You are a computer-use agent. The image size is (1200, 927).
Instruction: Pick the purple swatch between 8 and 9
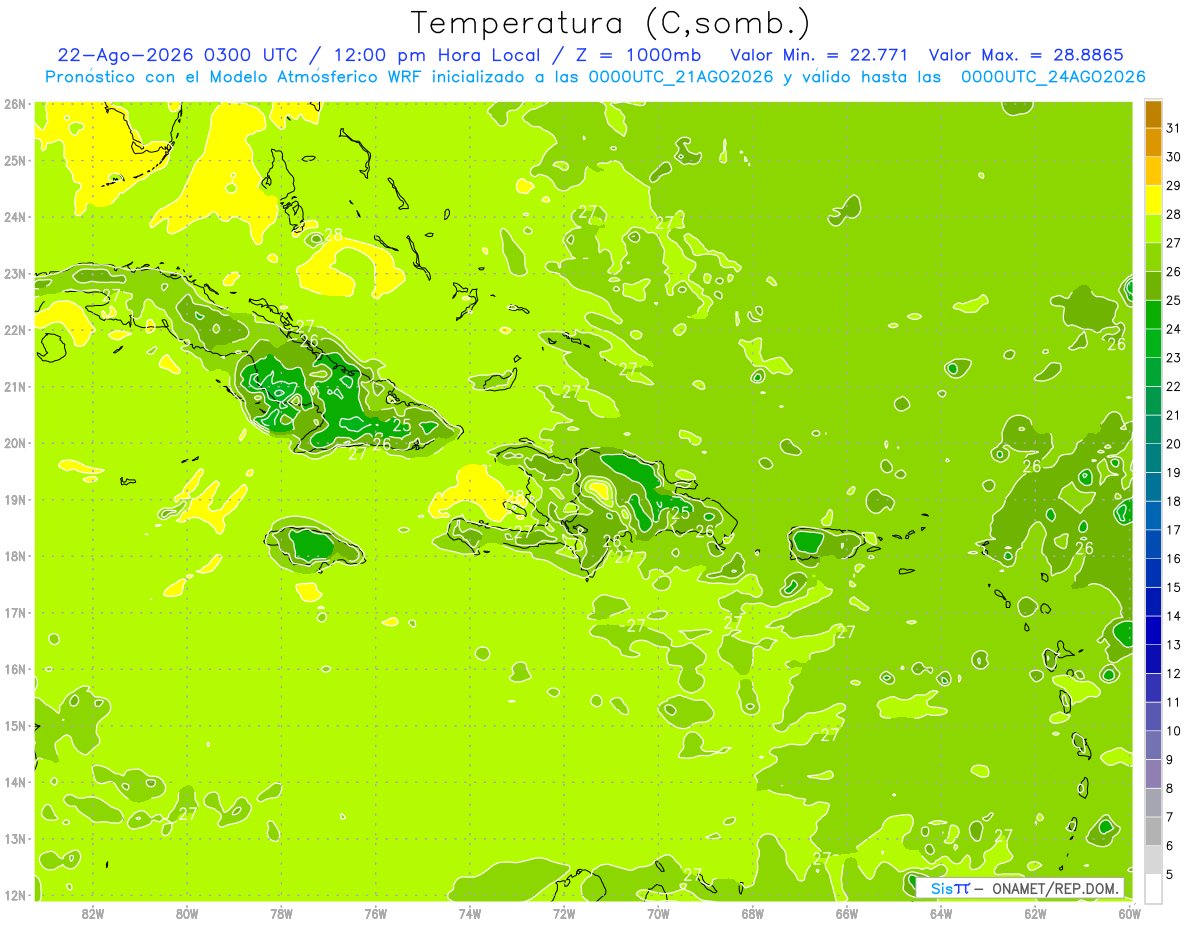[x=1153, y=774]
